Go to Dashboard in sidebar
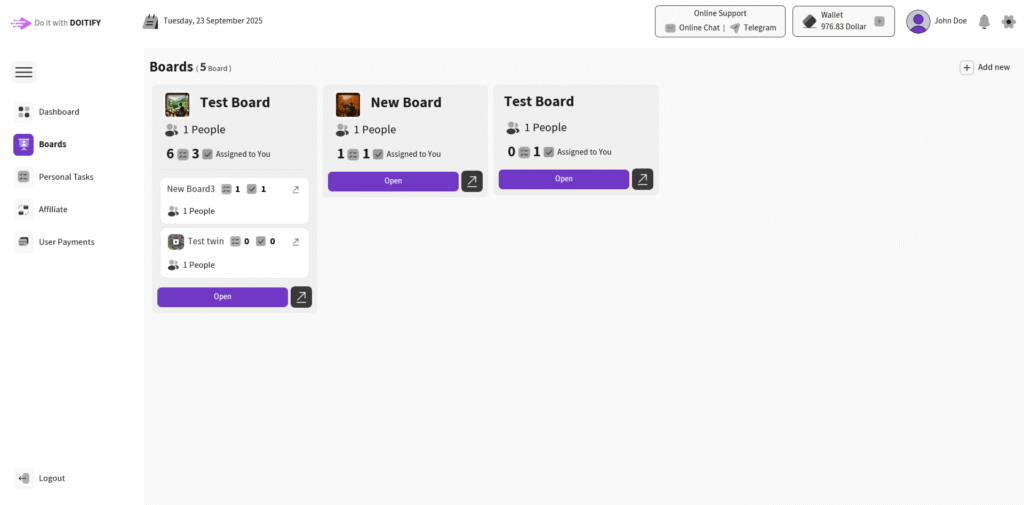The width and height of the screenshot is (1024, 505). pyautogui.click(x=58, y=112)
